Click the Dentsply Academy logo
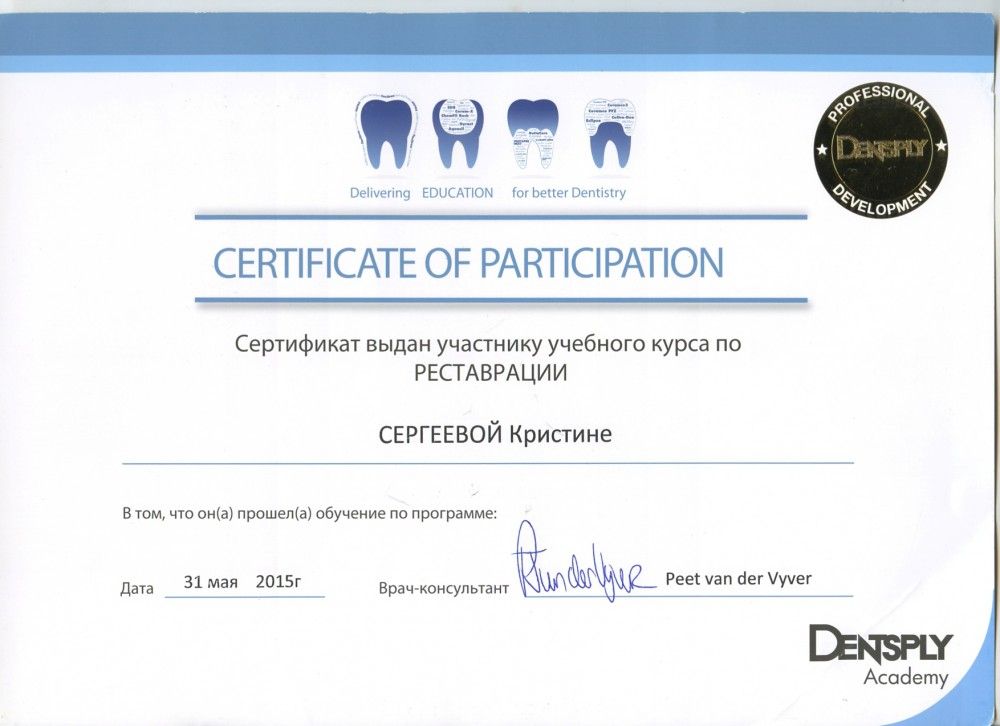The image size is (1000, 726). coord(879,654)
